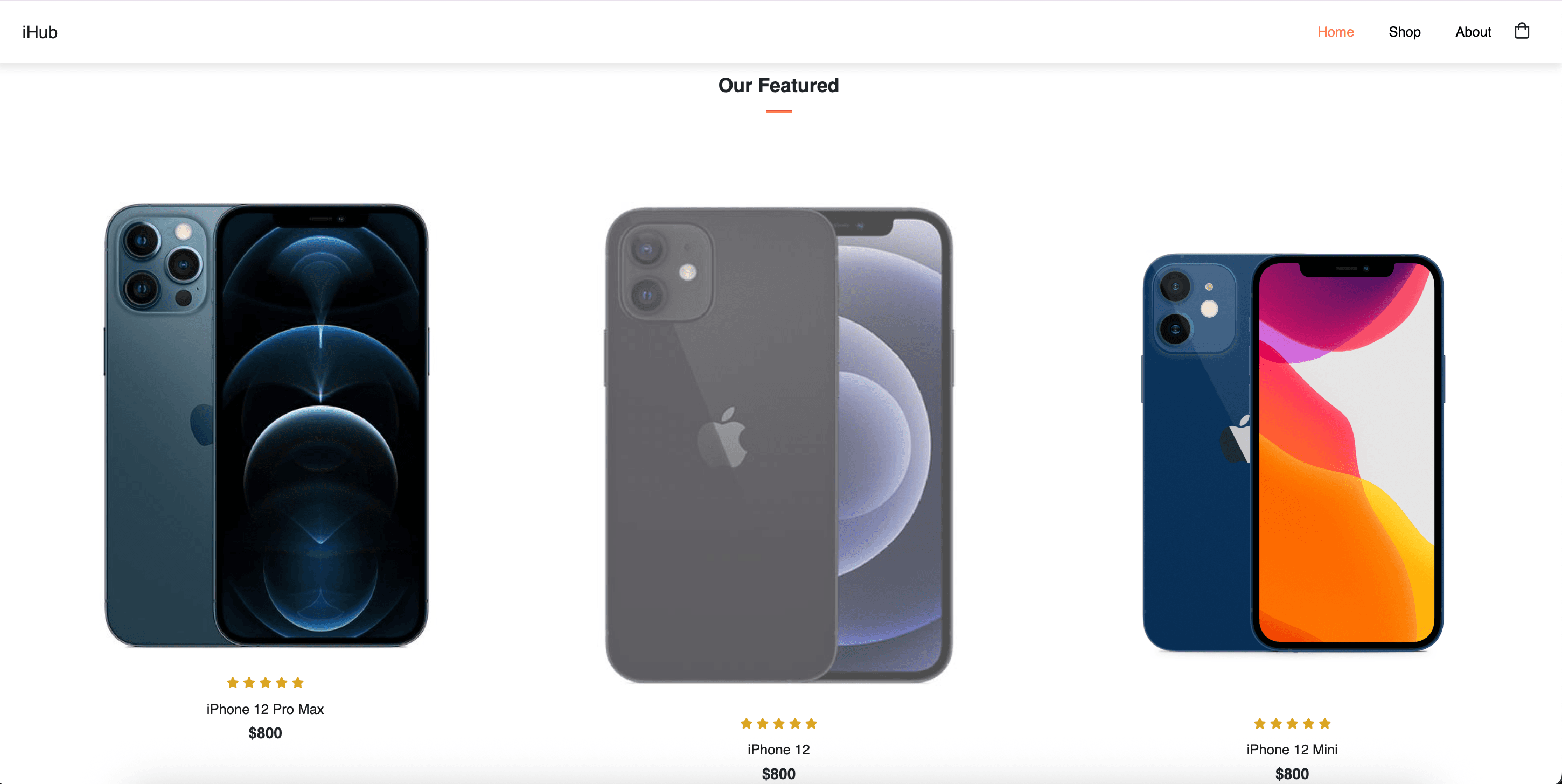Click the iPhone 12 Mini product name
This screenshot has height=784, width=1562.
[1292, 750]
